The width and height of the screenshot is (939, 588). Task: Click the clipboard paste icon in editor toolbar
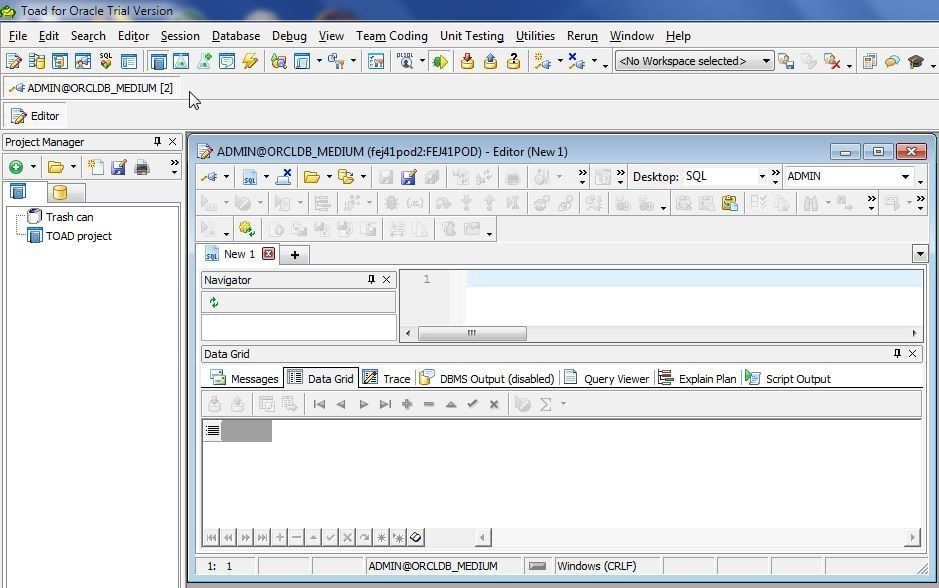click(x=729, y=203)
